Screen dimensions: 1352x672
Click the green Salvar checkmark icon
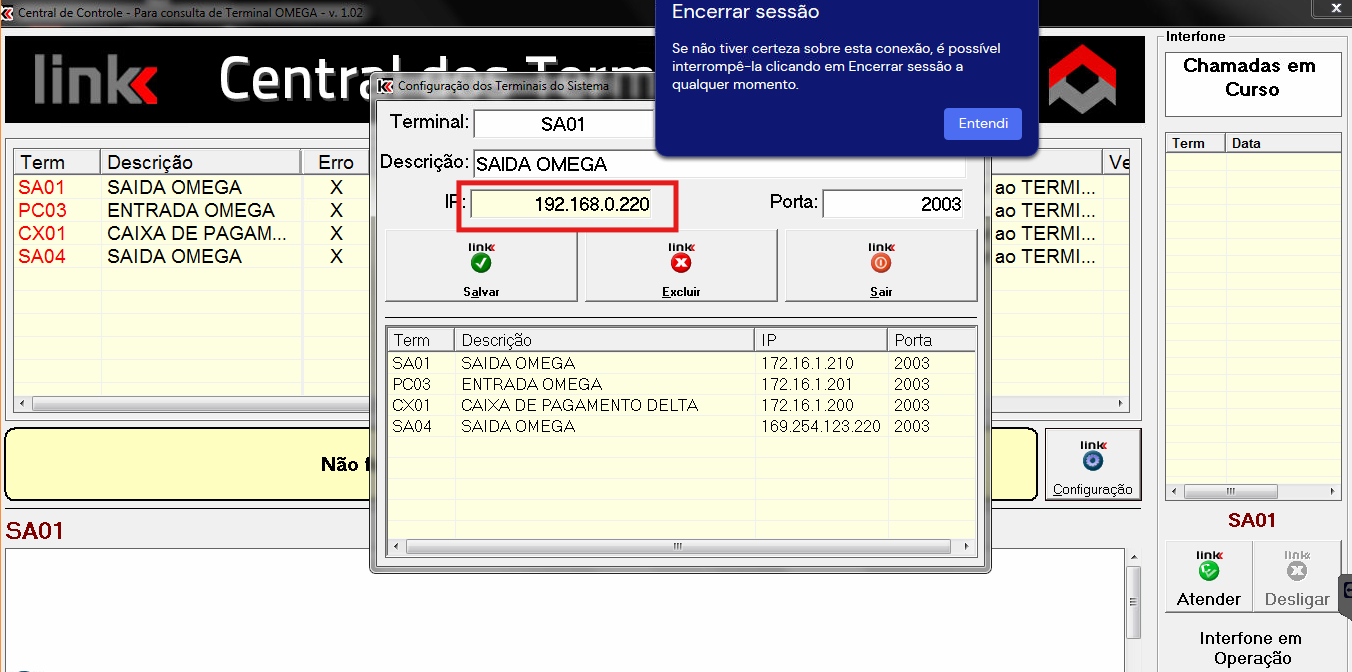click(481, 262)
